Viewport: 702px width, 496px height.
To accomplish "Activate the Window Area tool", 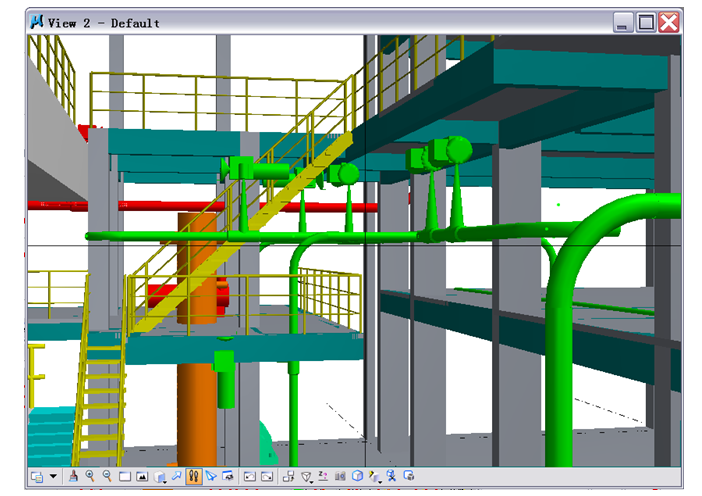I will click(125, 477).
